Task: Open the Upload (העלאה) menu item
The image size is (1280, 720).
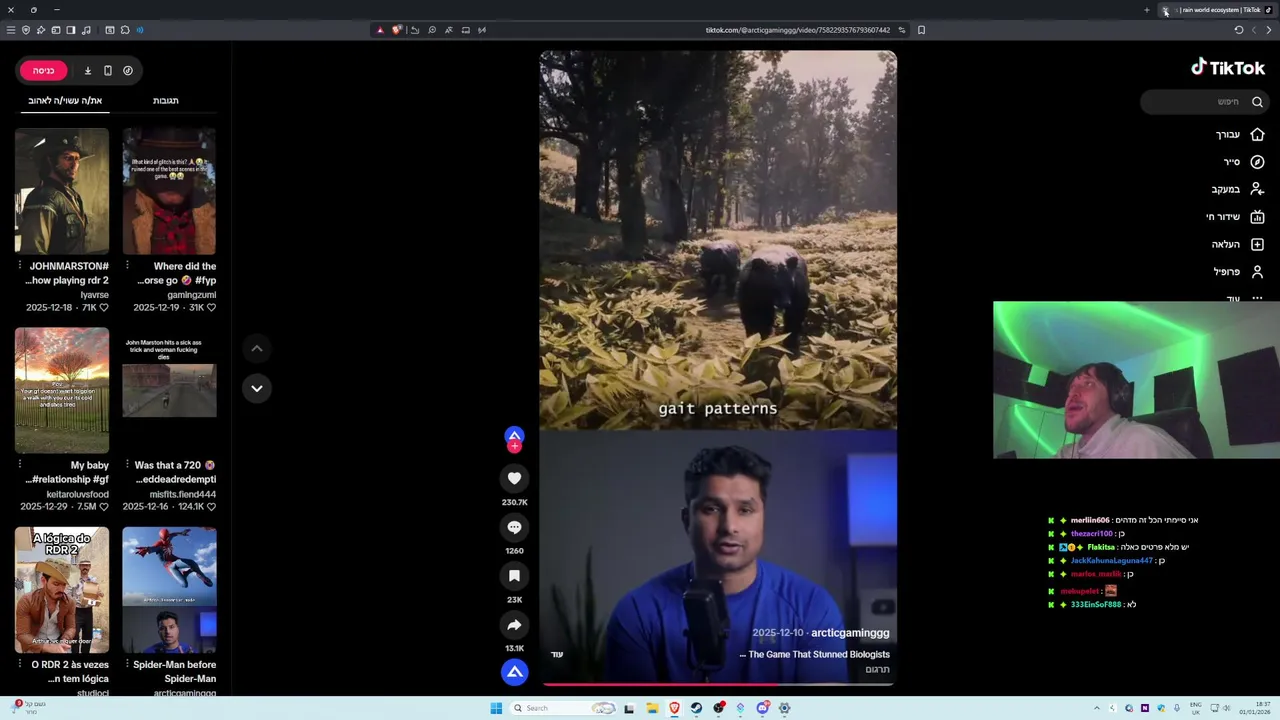Action: coord(1238,244)
